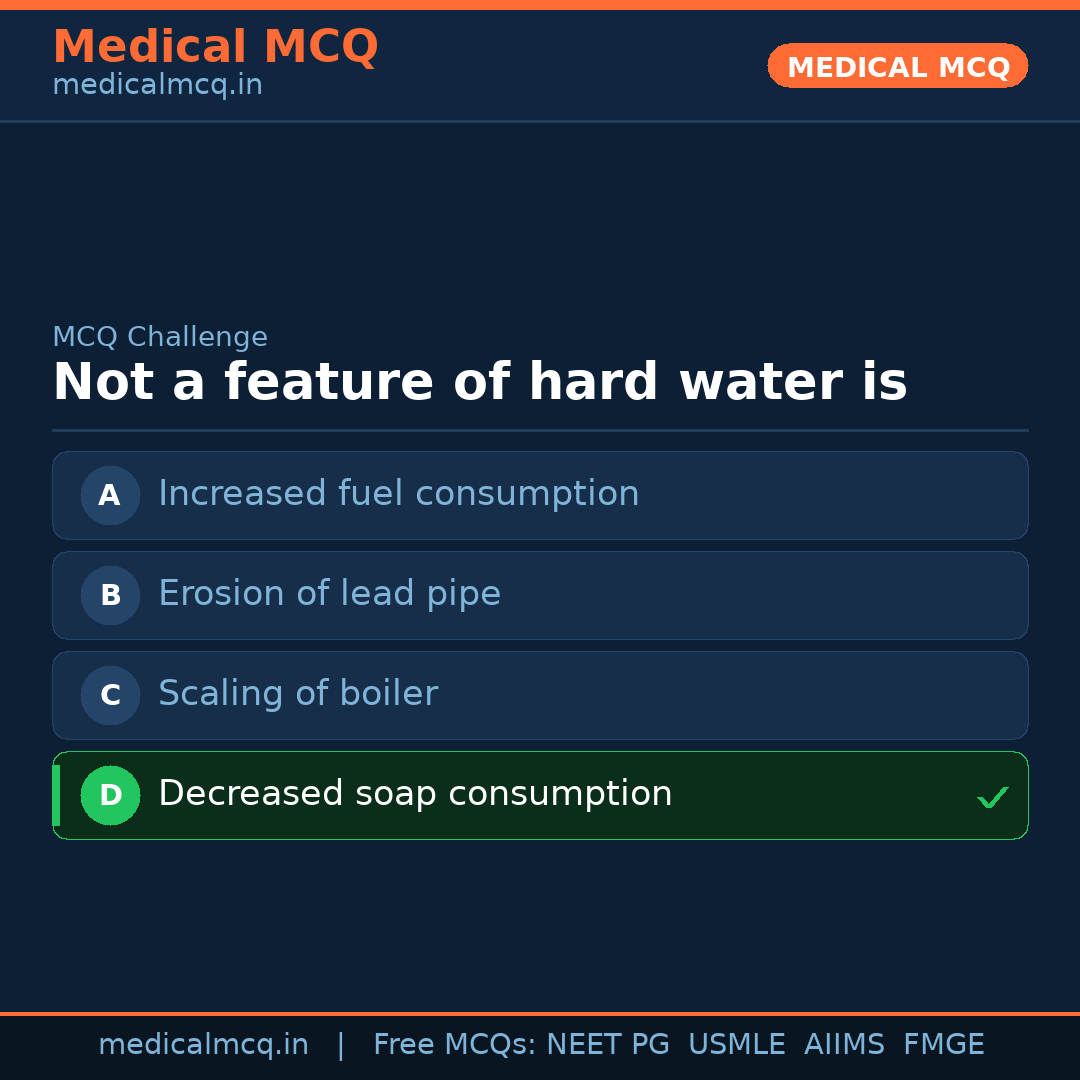Choose the C option circle
1080x1080 pixels.
110,695
